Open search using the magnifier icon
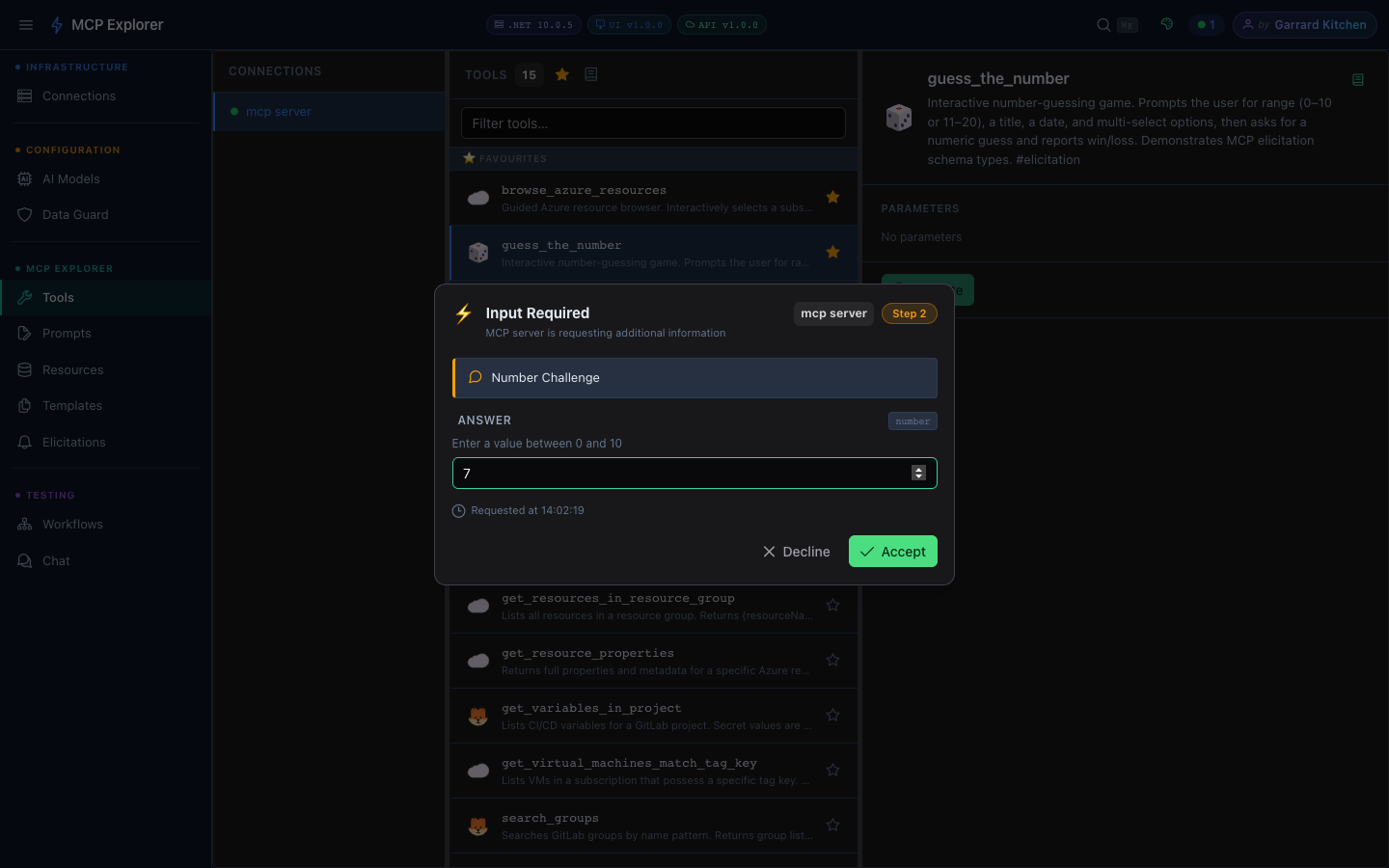This screenshot has width=1389, height=868. pos(1103,25)
